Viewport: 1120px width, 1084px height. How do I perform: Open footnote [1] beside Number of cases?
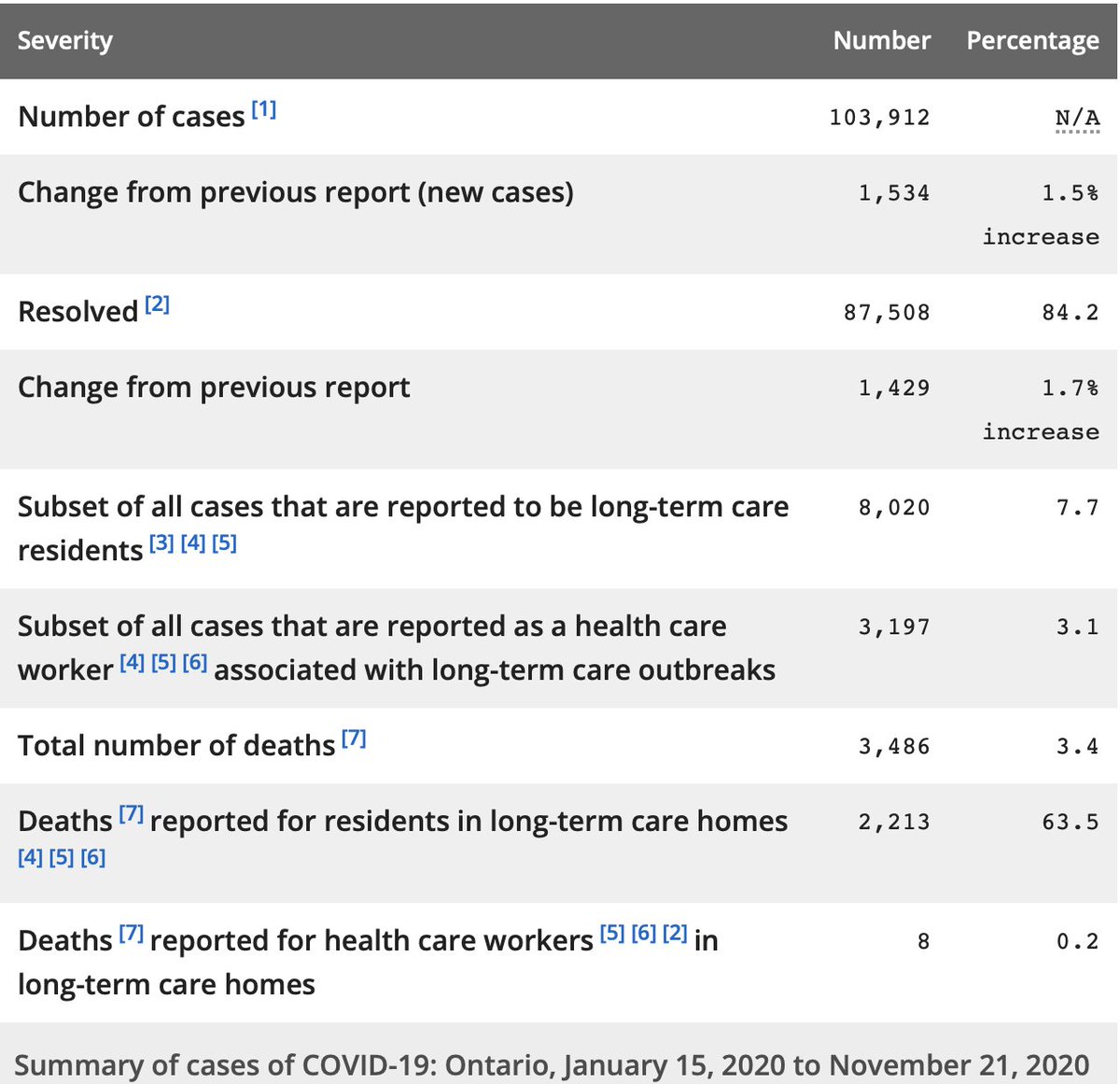(264, 109)
